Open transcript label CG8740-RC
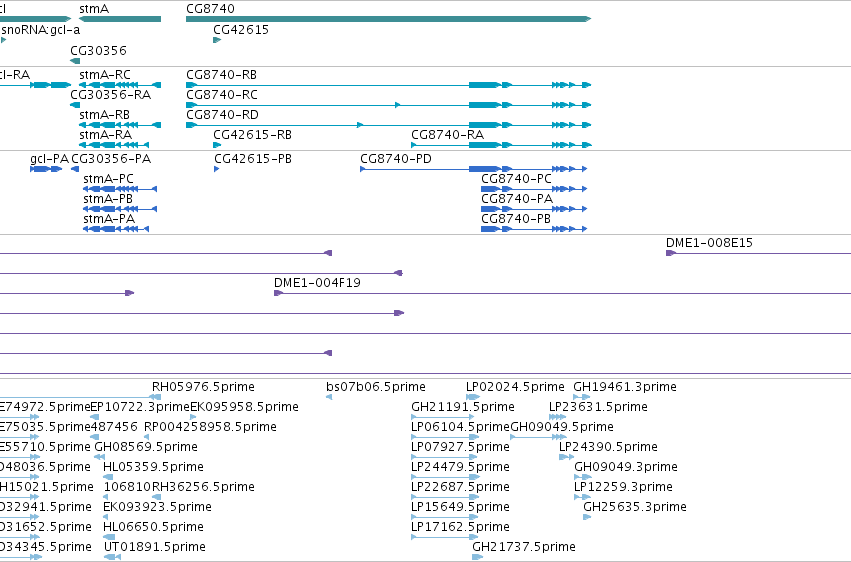 [222, 95]
